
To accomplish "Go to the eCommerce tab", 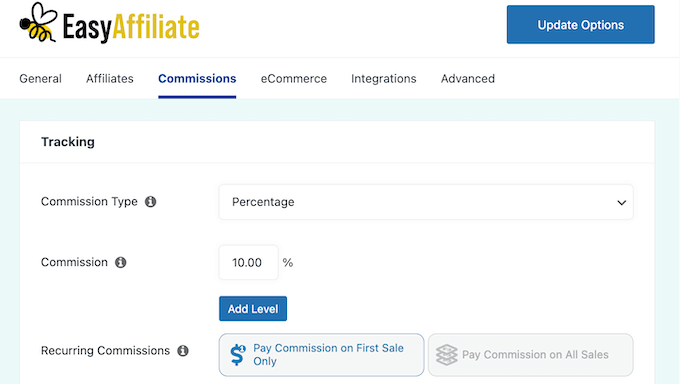I will pyautogui.click(x=294, y=79).
